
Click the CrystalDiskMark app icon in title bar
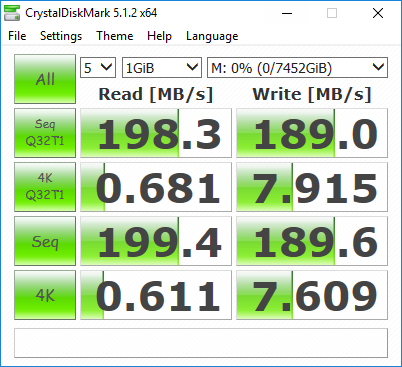coord(12,13)
